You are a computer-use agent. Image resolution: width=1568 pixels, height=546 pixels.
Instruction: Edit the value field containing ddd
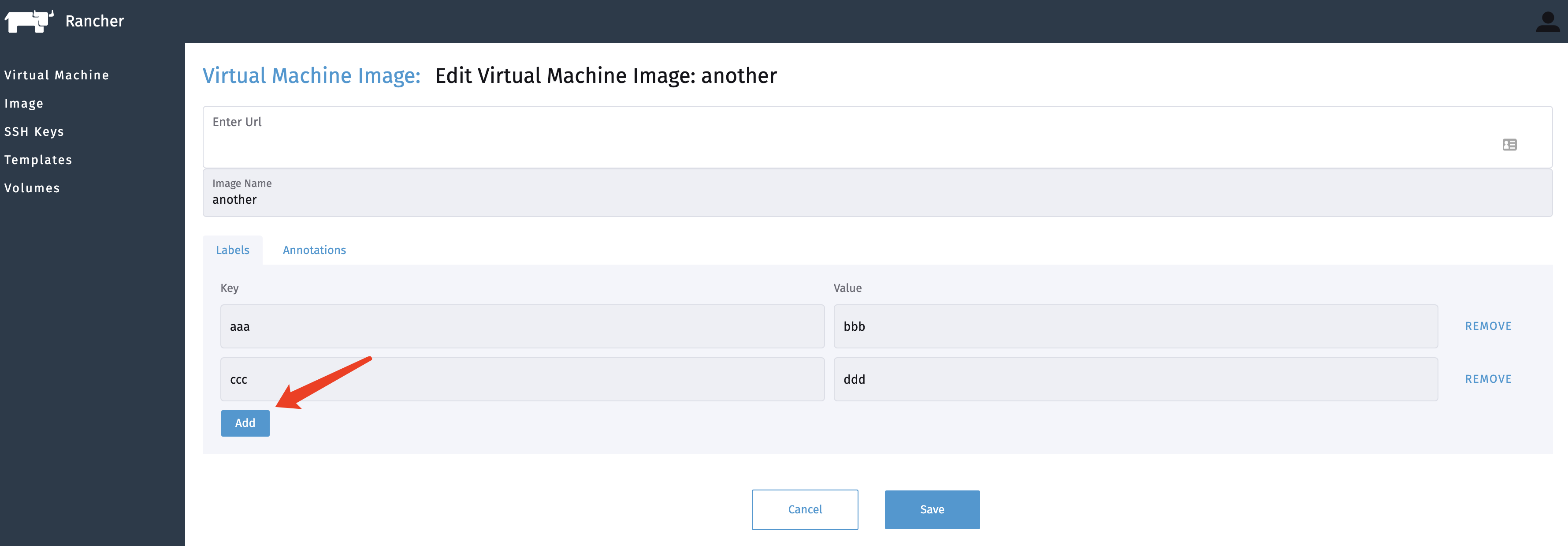(1135, 379)
